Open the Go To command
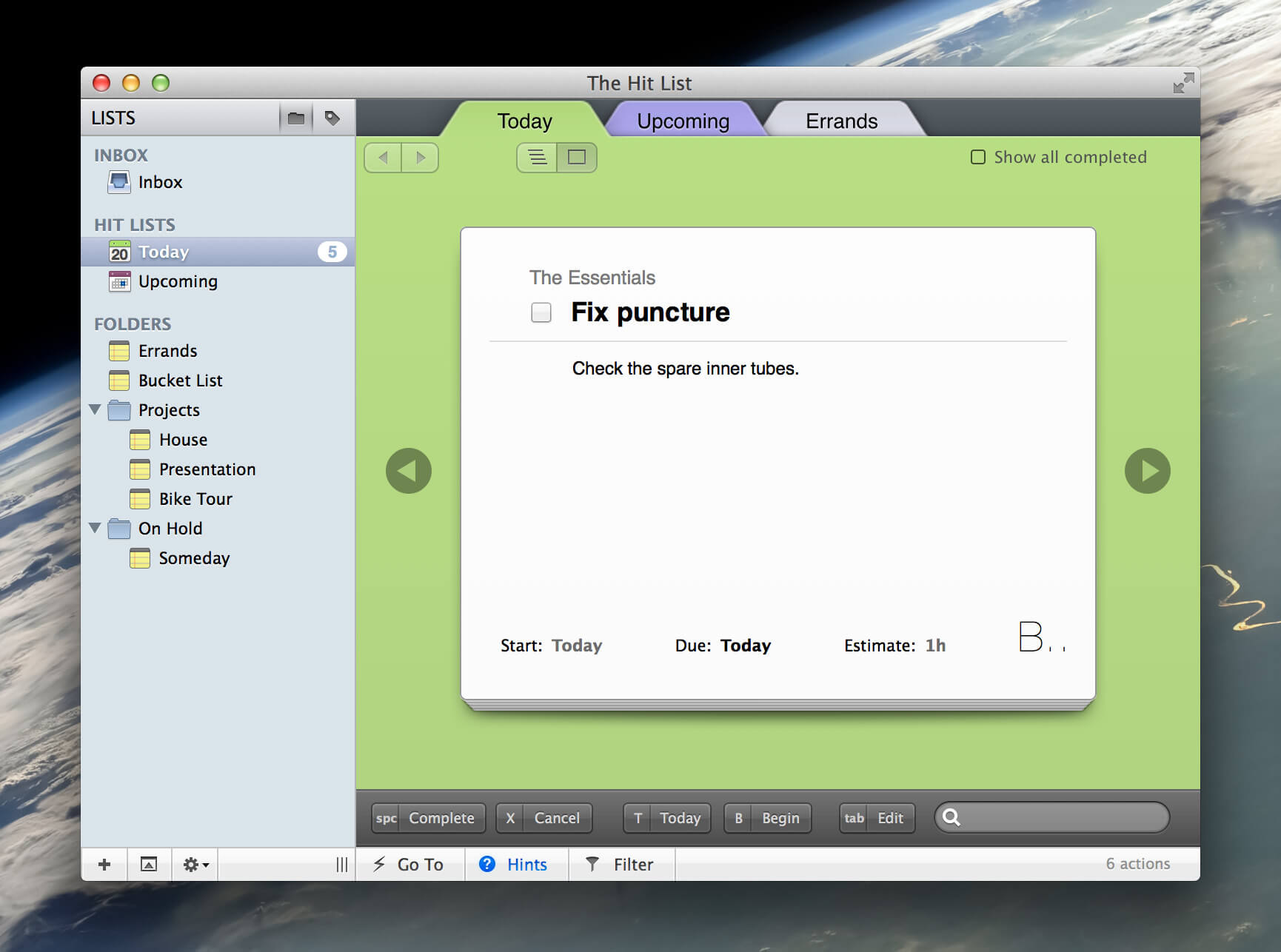 pos(409,864)
